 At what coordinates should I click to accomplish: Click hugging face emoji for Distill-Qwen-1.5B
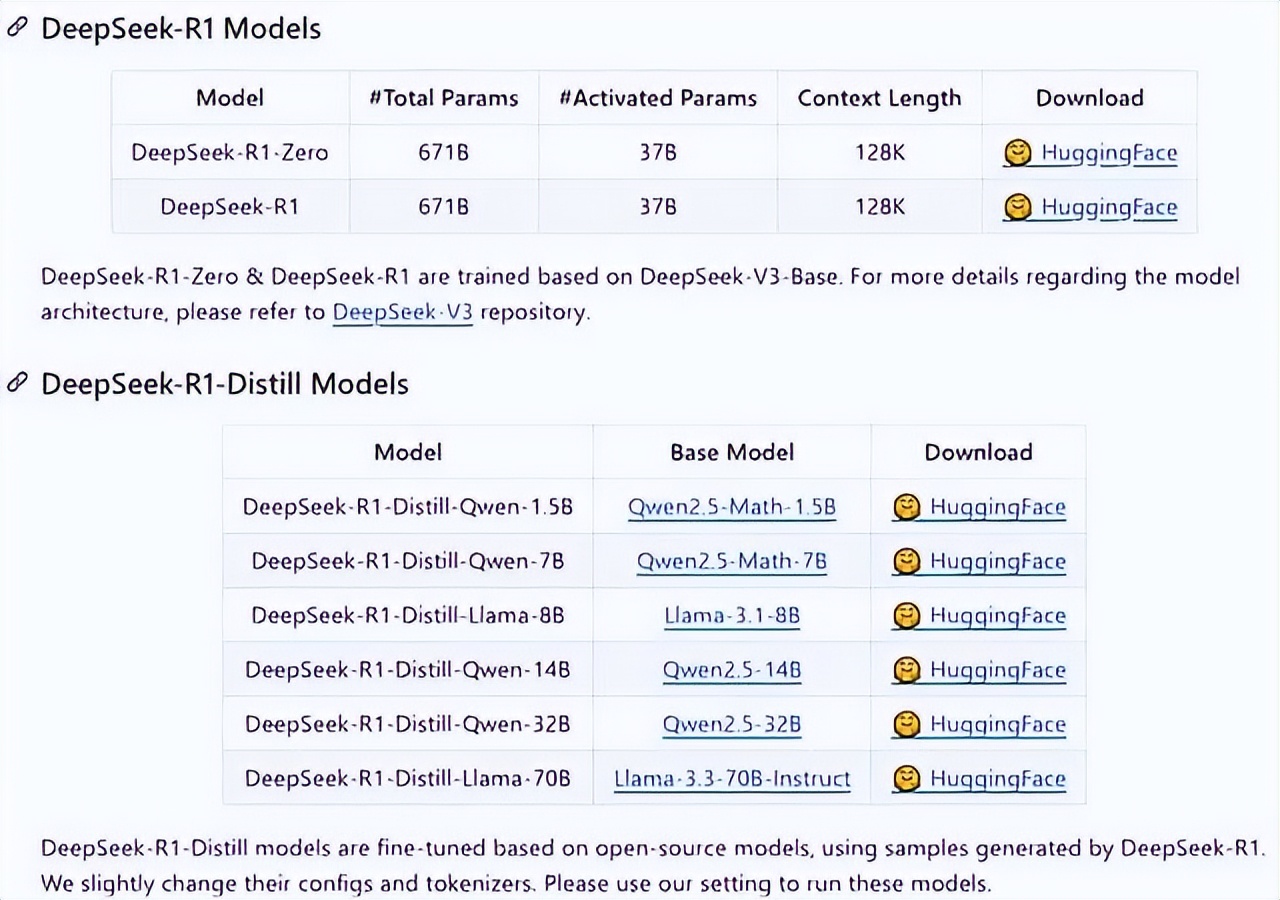tap(906, 507)
